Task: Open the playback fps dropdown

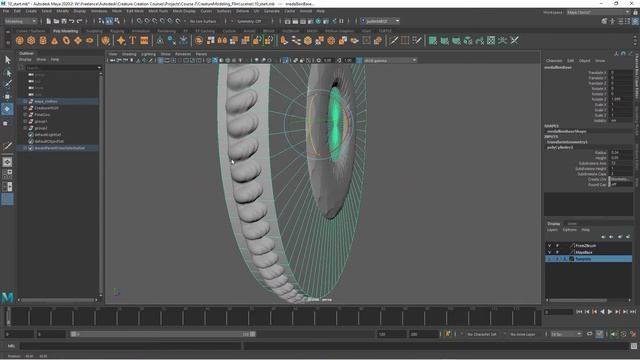Action: (x=566, y=334)
